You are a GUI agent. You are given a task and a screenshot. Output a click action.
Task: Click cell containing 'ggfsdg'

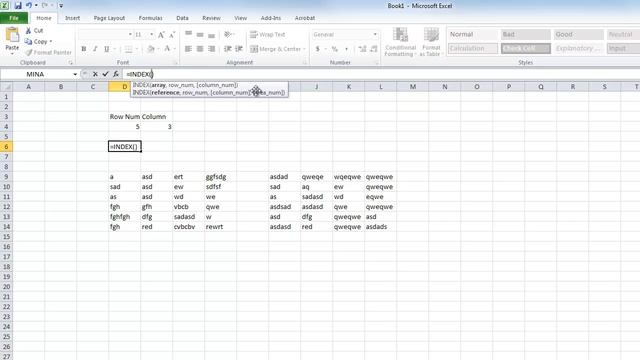click(x=220, y=177)
